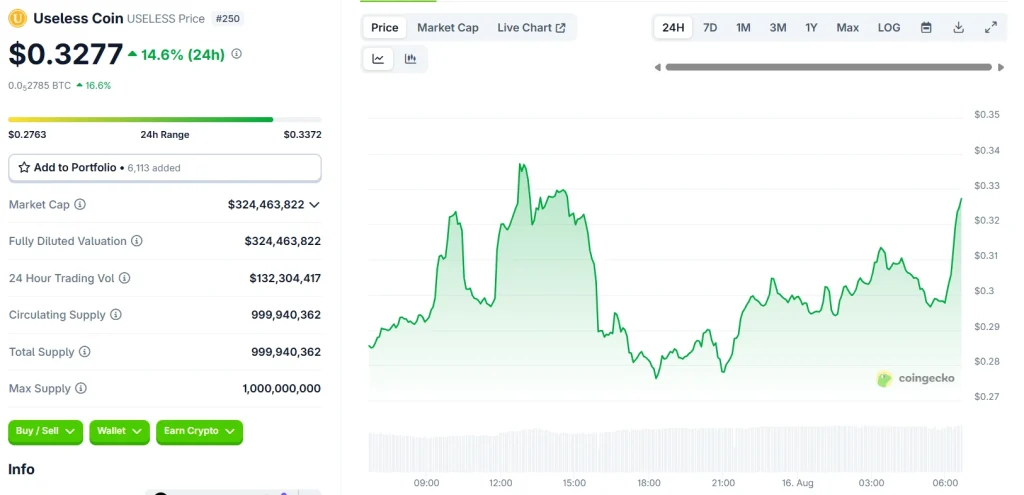Open 24 Hour Trading Vol info icon
1024x495 pixels.
[x=124, y=278]
